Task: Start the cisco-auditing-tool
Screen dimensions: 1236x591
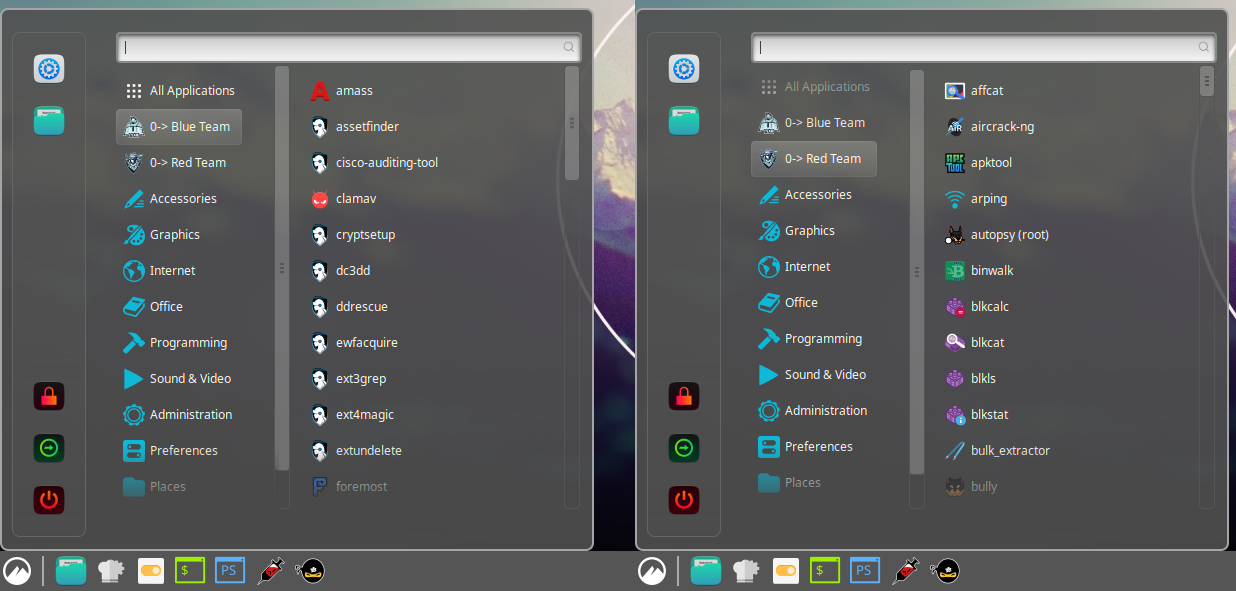Action: click(389, 162)
